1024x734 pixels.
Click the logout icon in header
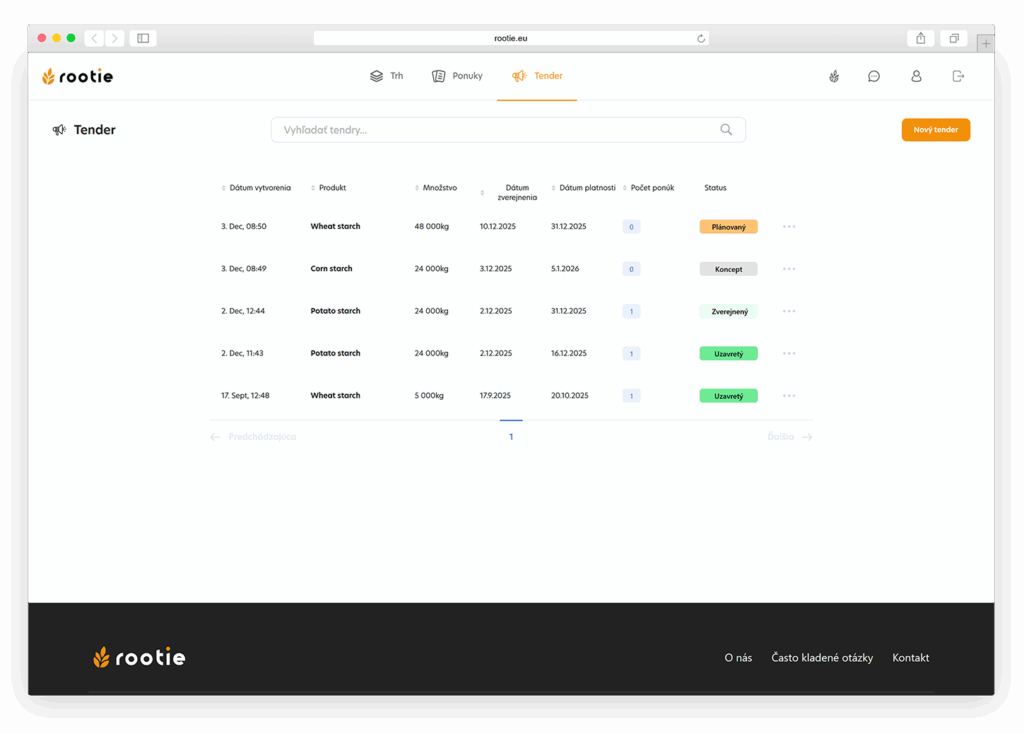[x=958, y=76]
